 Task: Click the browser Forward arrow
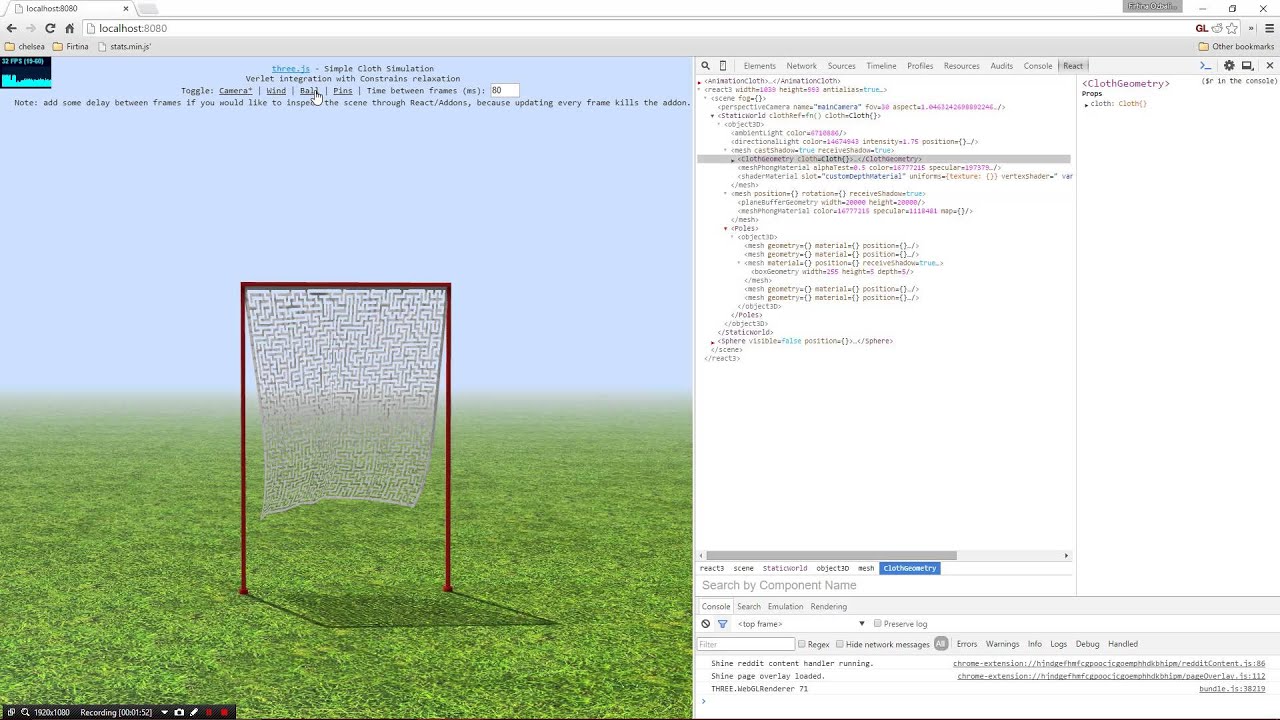coord(31,28)
